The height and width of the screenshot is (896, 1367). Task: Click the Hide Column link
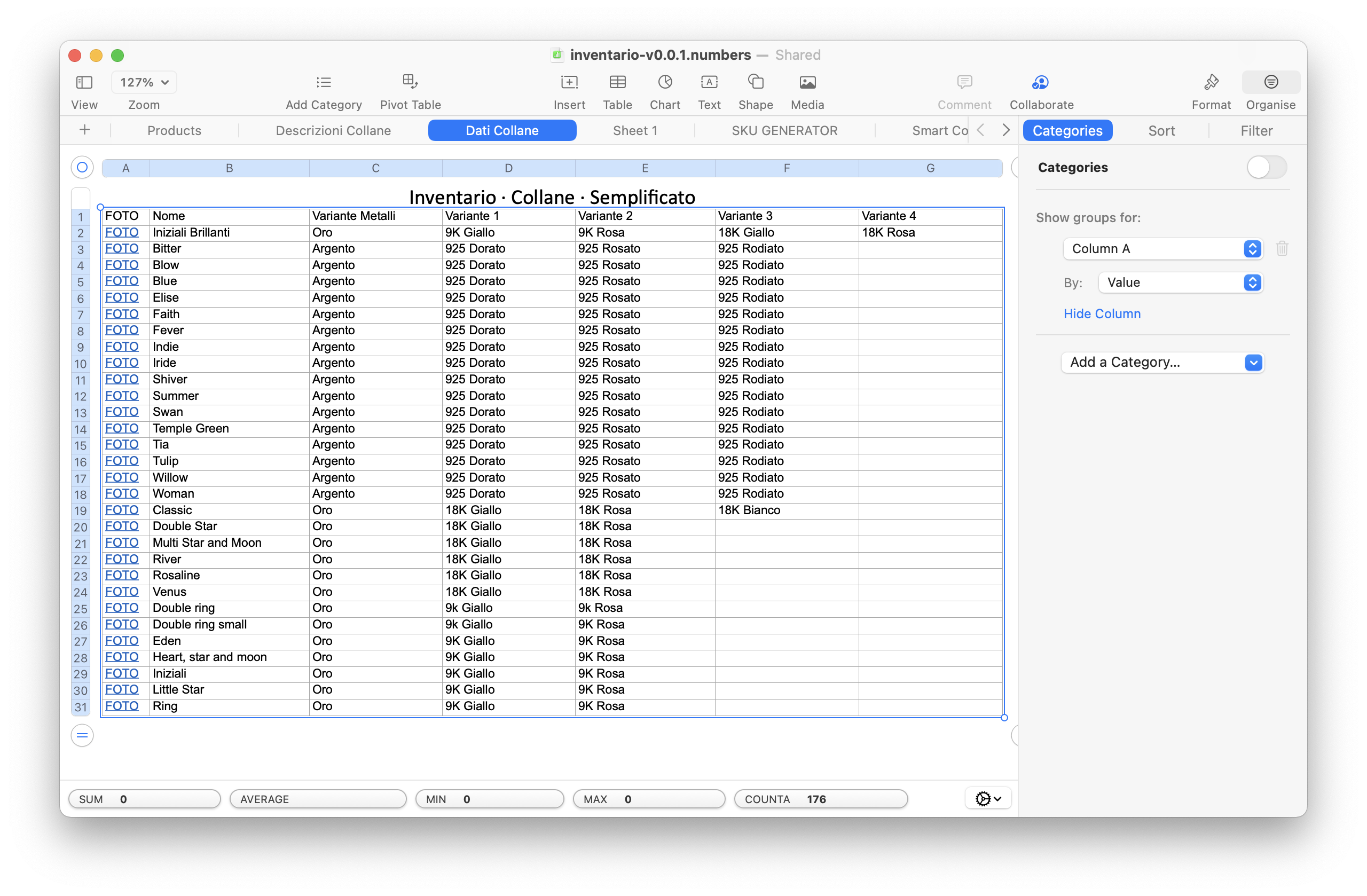click(x=1102, y=314)
